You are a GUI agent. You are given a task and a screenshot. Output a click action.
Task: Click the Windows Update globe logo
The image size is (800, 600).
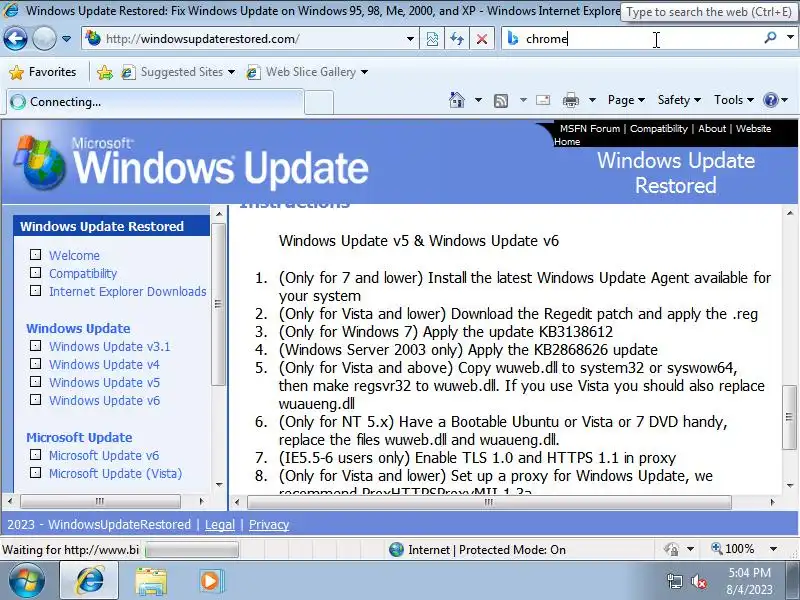[x=39, y=162]
